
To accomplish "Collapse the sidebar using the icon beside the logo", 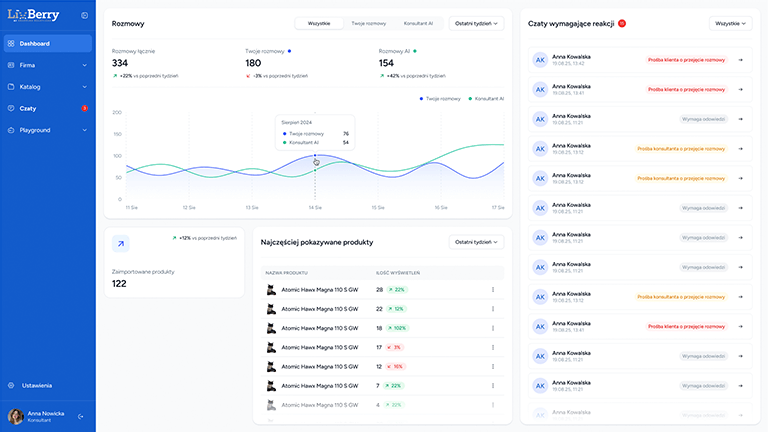I will pos(84,16).
